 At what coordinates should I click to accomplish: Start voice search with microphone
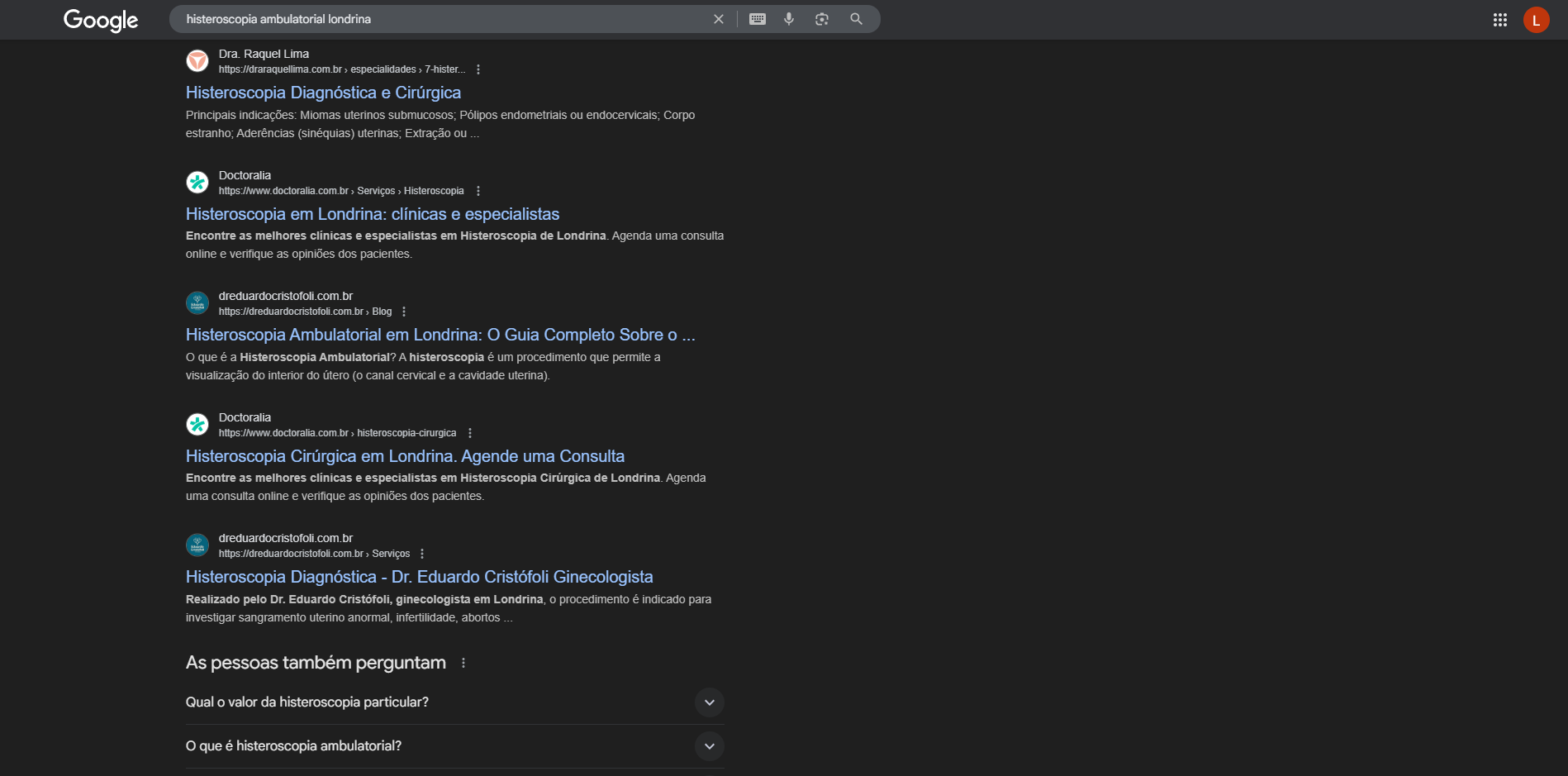pyautogui.click(x=789, y=19)
